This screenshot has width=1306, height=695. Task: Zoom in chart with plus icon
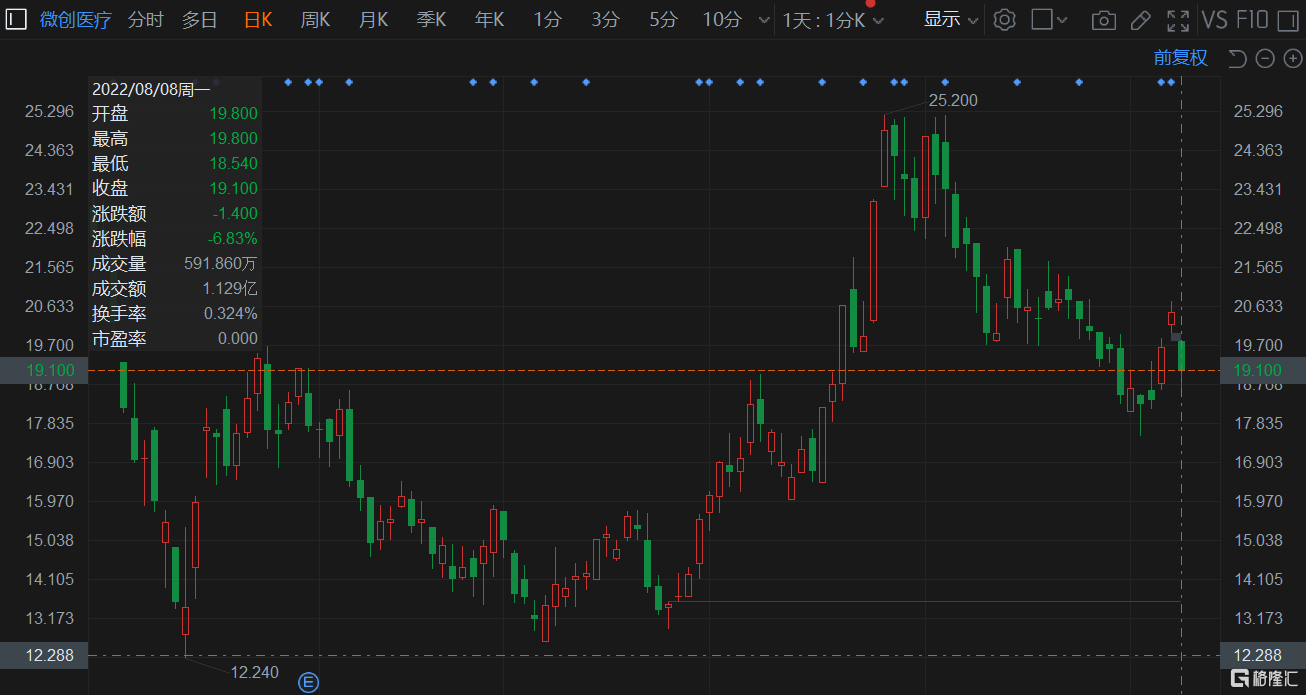(x=1291, y=58)
